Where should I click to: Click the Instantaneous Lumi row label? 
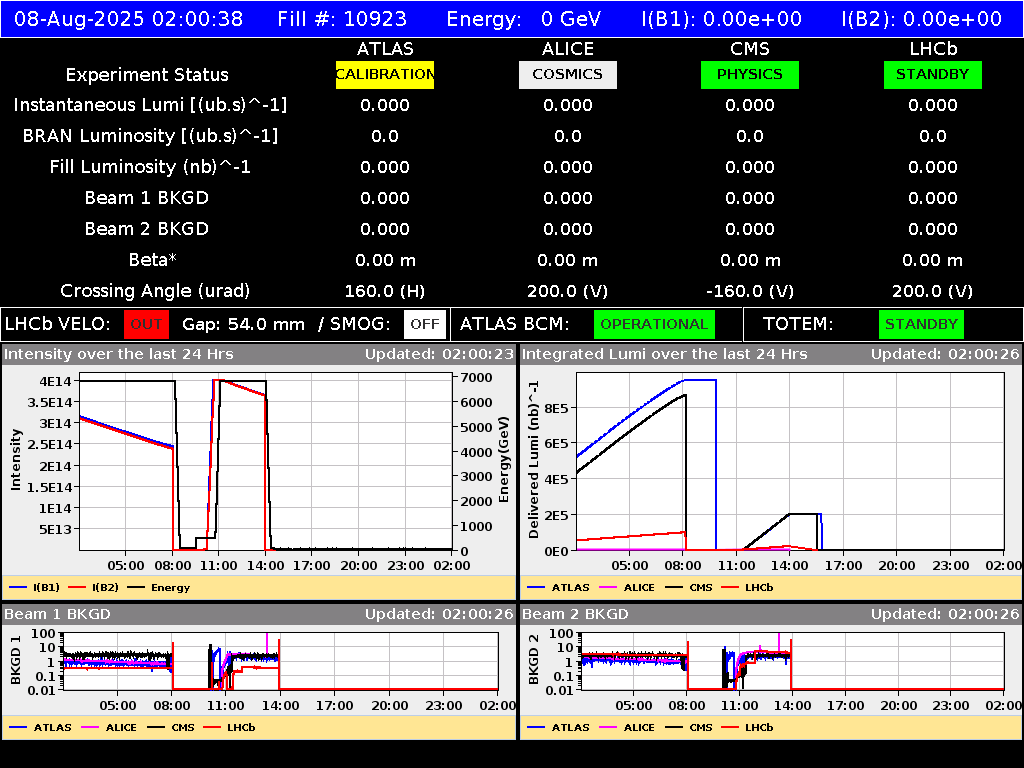point(150,105)
